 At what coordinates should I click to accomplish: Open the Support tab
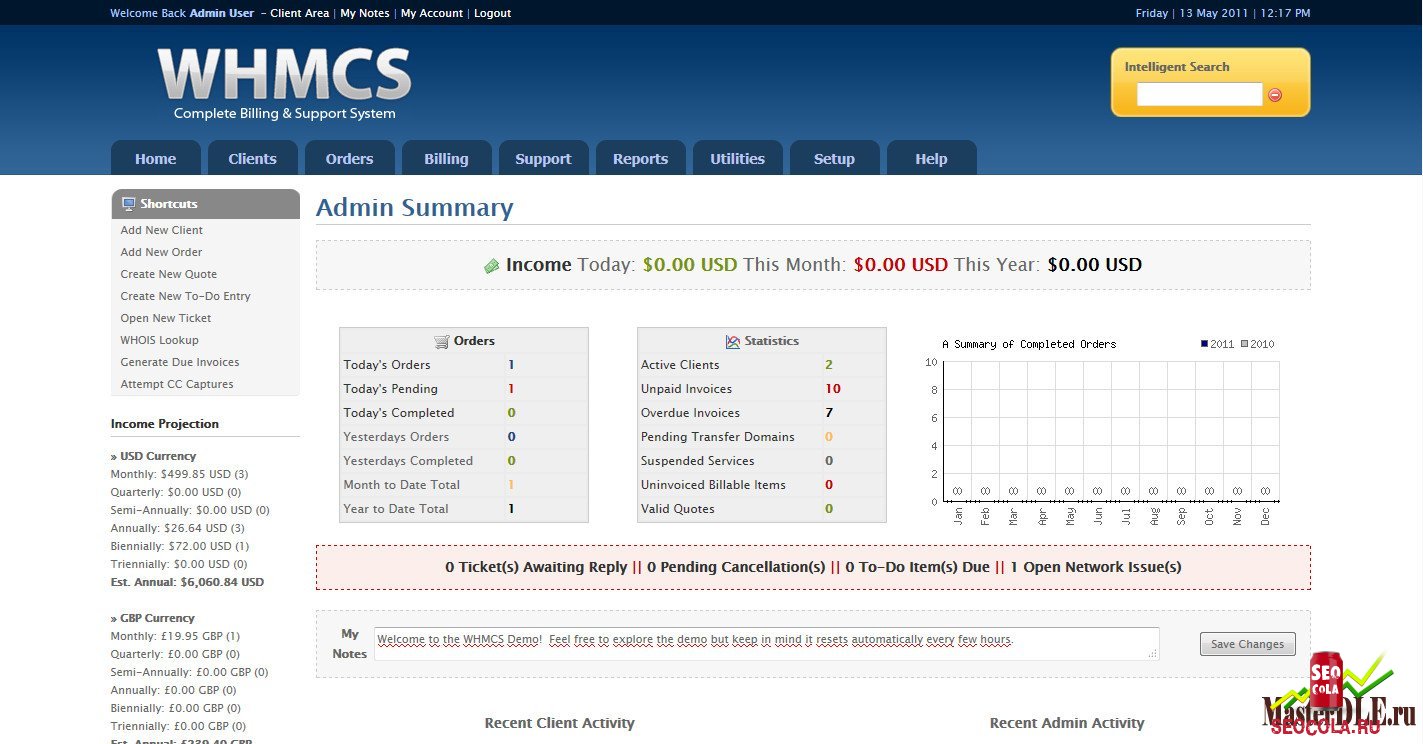tap(543, 158)
